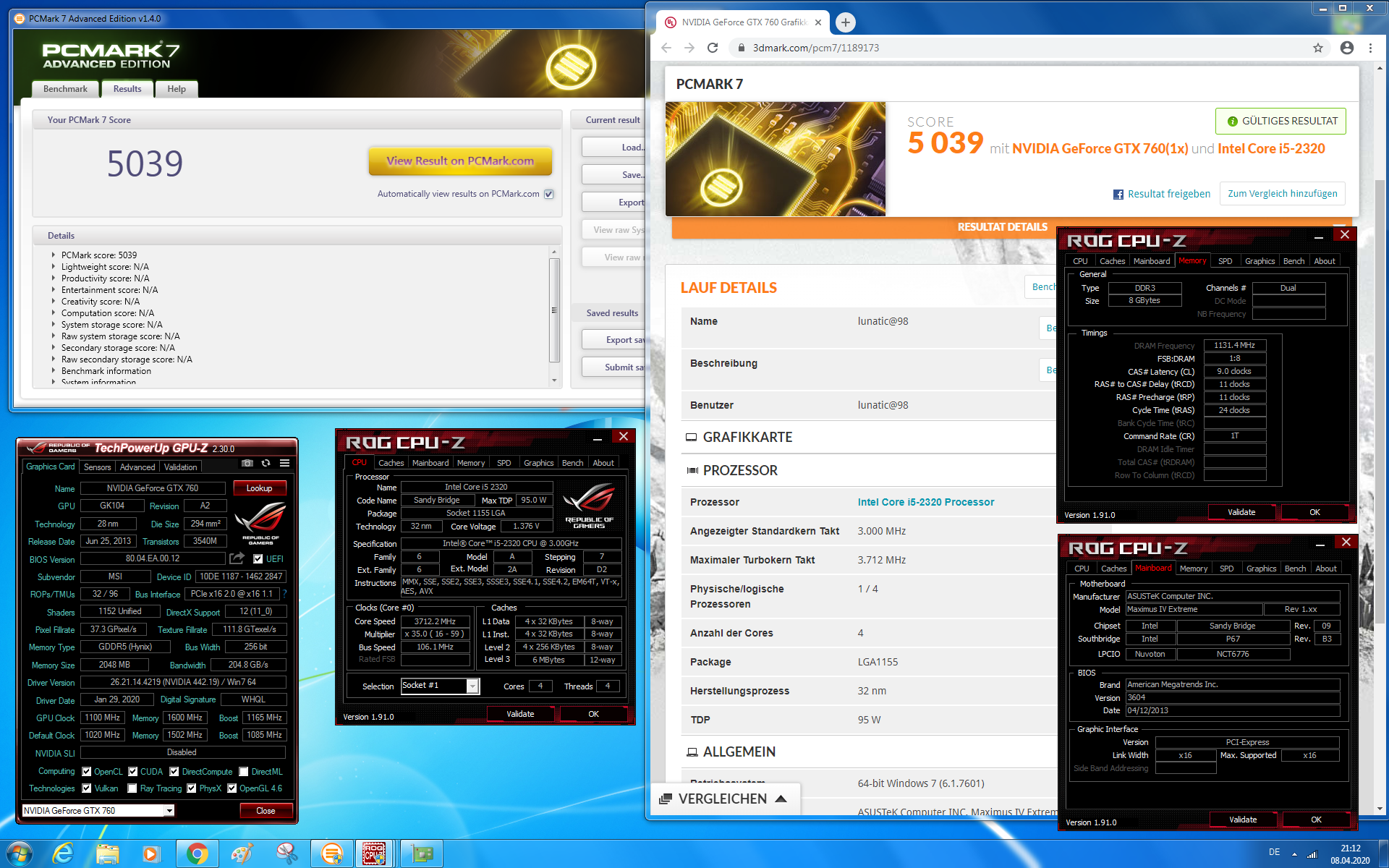Image resolution: width=1389 pixels, height=868 pixels.
Task: Toggle the Vulkan checkbox
Action: point(87,788)
